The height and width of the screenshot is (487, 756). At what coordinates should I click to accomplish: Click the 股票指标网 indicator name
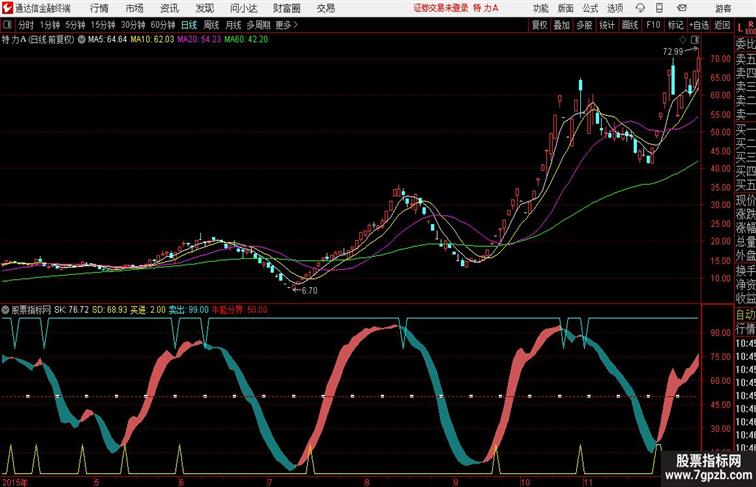coord(31,310)
